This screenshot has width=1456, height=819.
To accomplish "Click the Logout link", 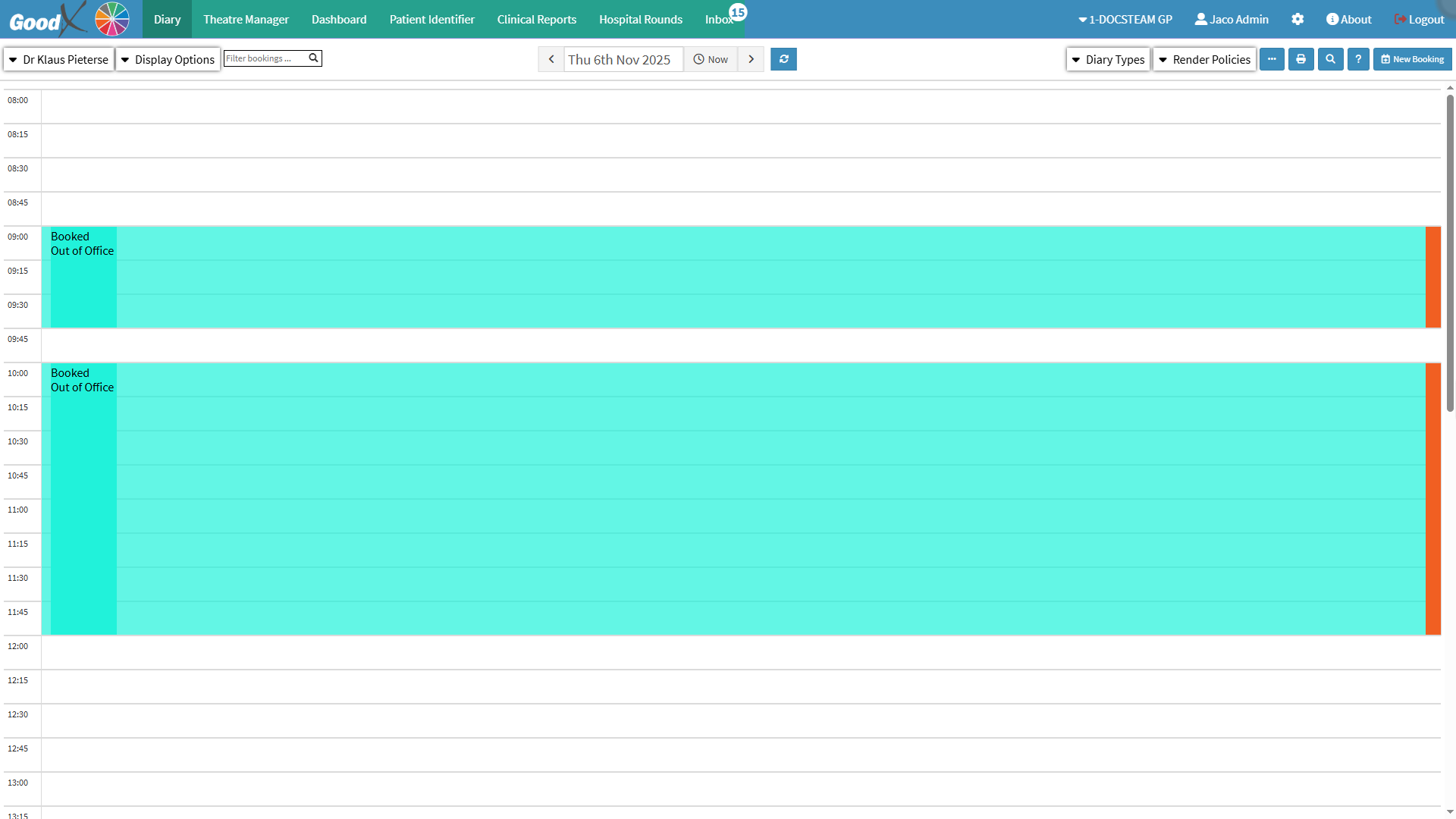I will [1419, 20].
